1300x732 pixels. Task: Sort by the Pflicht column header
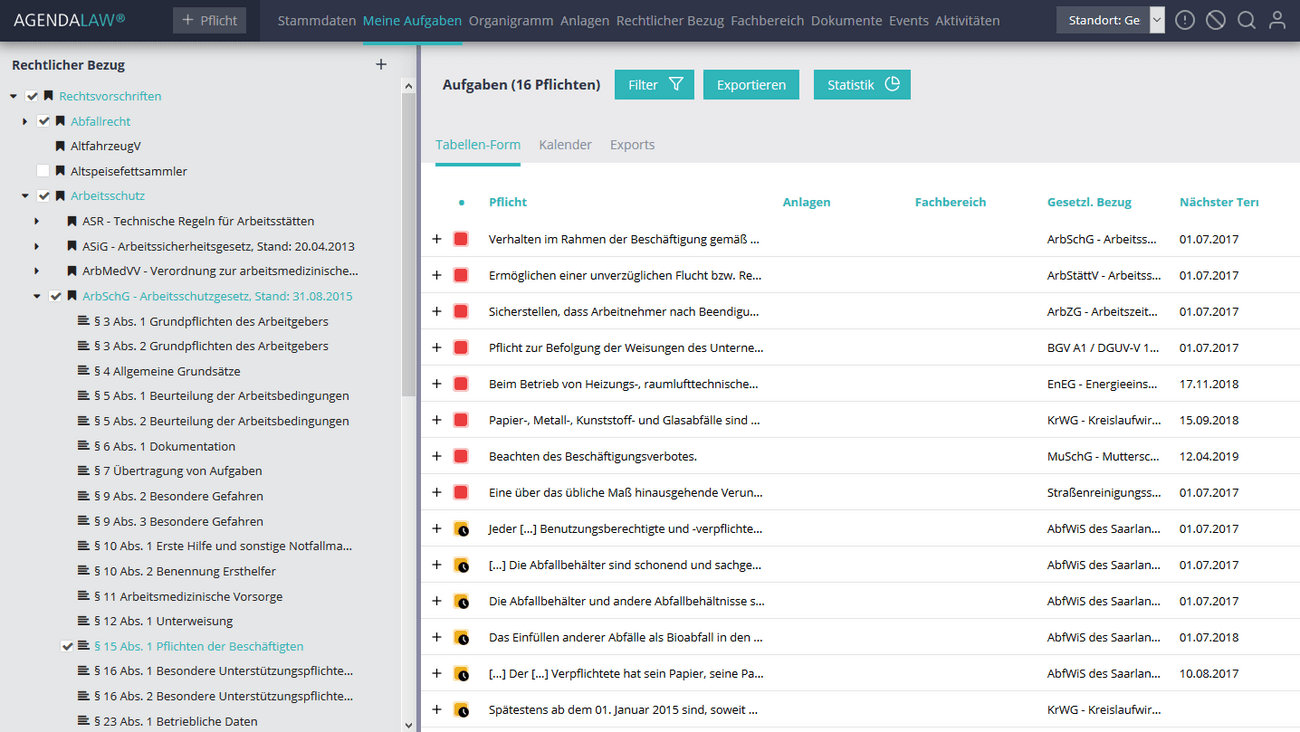(508, 202)
